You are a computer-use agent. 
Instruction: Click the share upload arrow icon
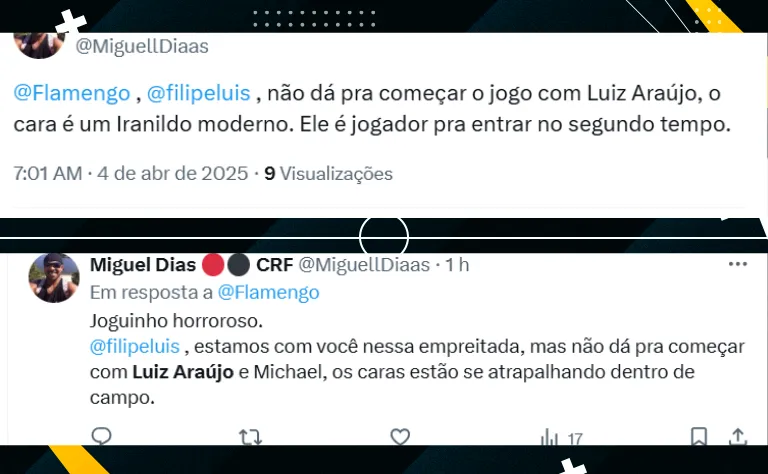click(738, 436)
